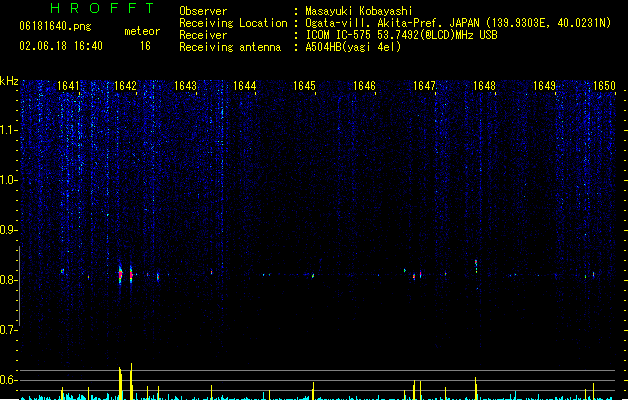
Task: Select observer name Masayuki Kobayashi
Action: [359, 11]
